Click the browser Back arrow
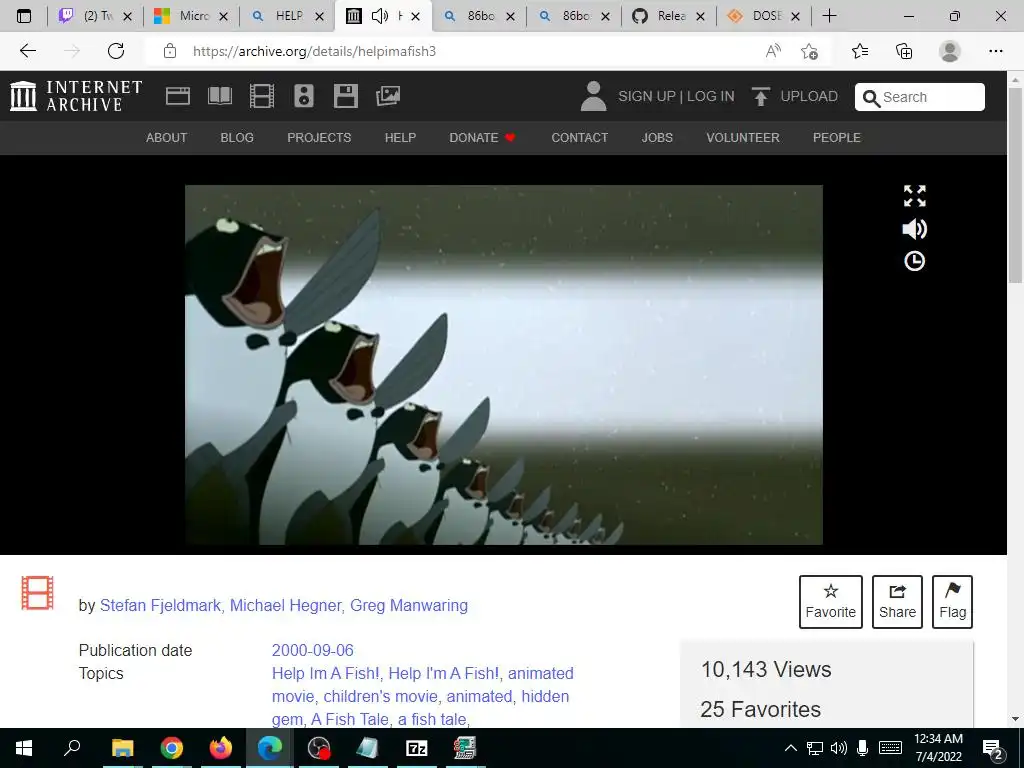The image size is (1024, 768). [x=27, y=51]
